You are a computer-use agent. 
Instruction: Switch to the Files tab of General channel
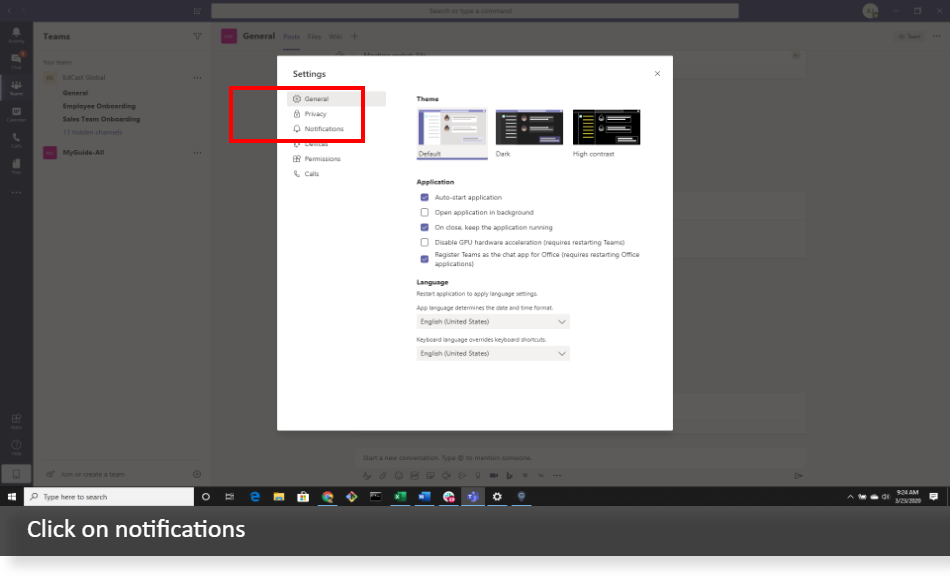coord(314,36)
